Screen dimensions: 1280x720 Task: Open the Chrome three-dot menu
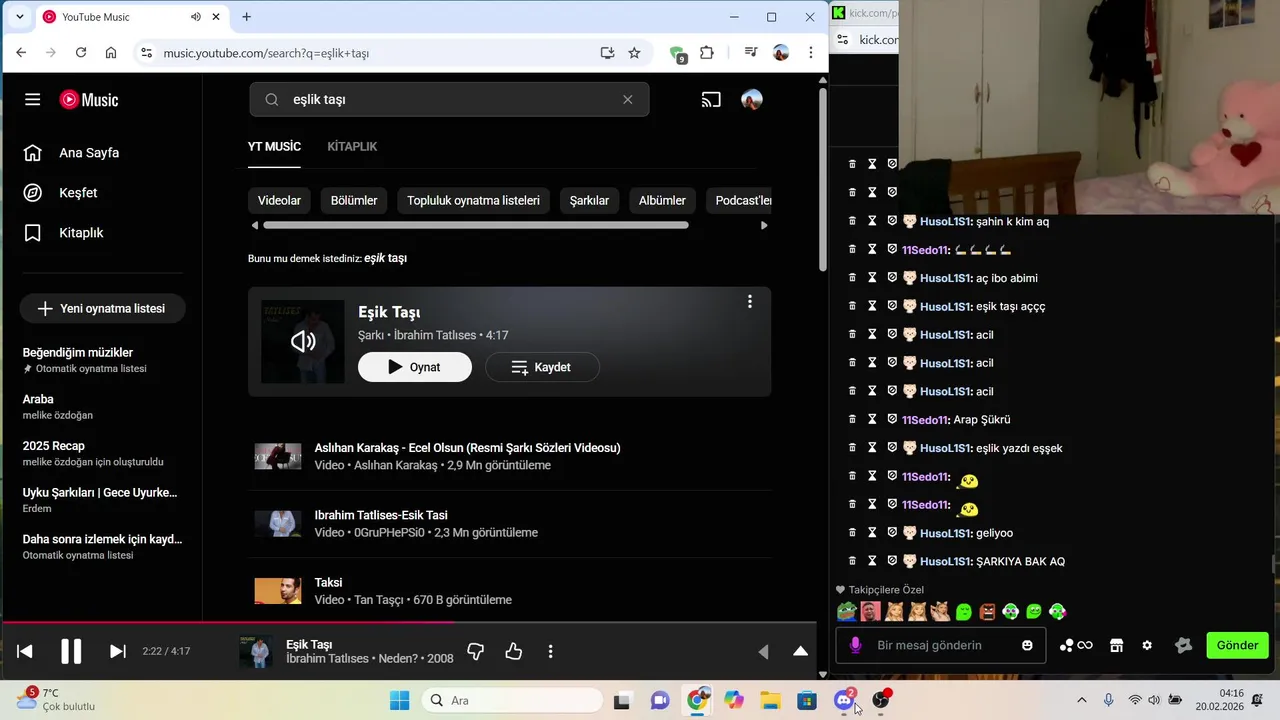(810, 53)
